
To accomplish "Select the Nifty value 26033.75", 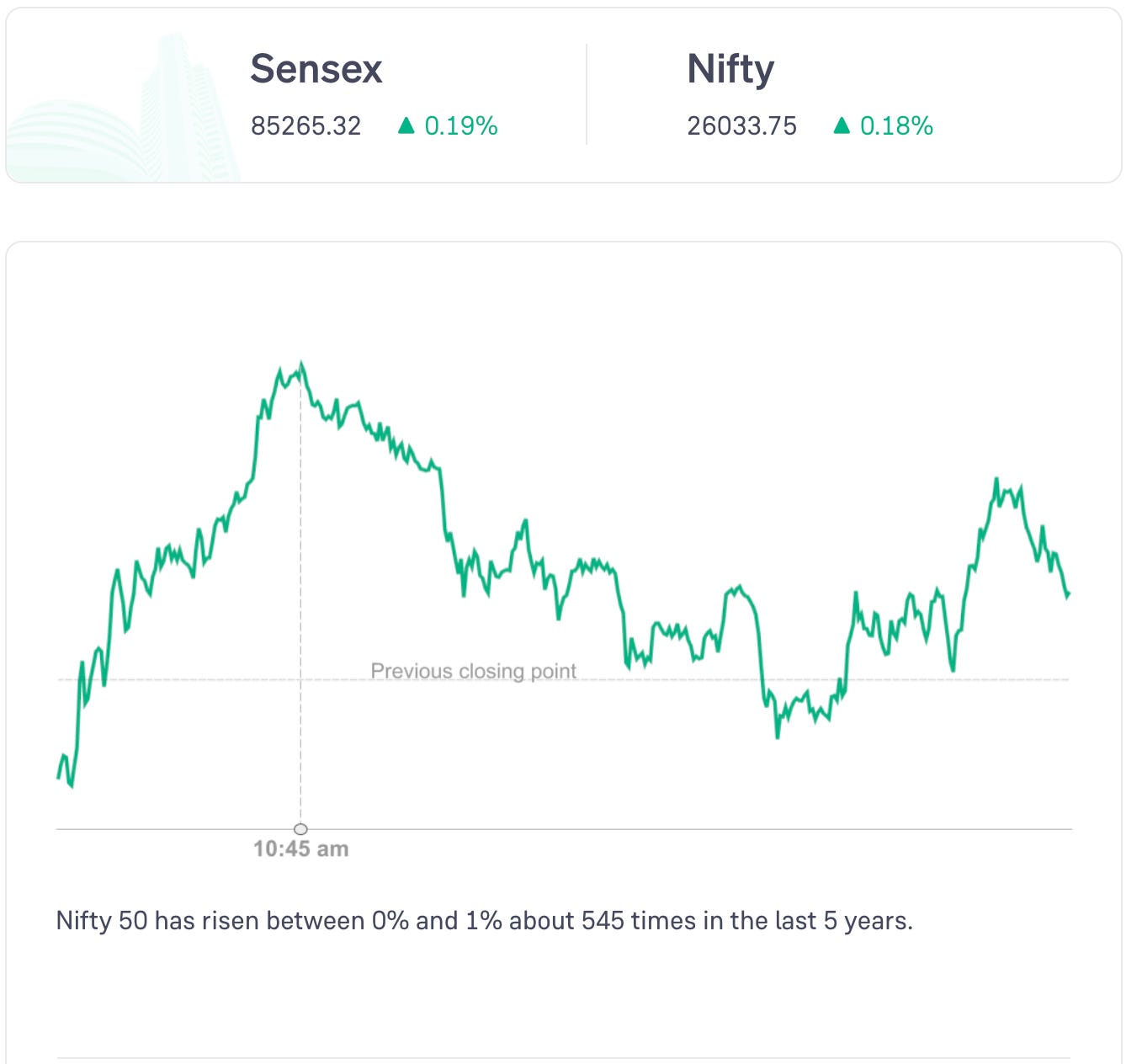I will (x=741, y=126).
